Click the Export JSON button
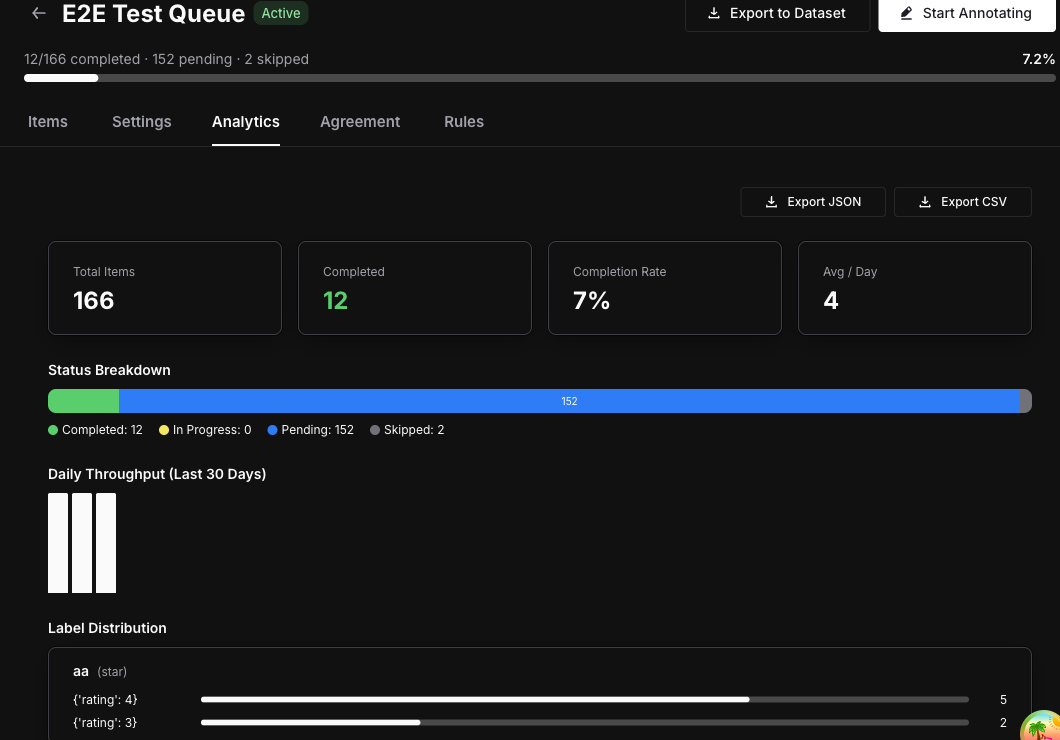Screen dimensions: 1060x740 [813, 201]
